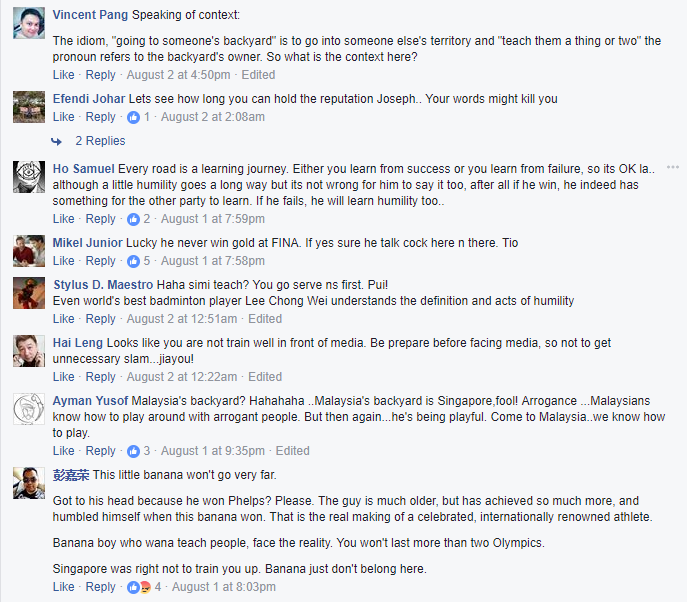Open Hai Leng's profile picture
The height and width of the screenshot is (602, 687).
pos(29,351)
